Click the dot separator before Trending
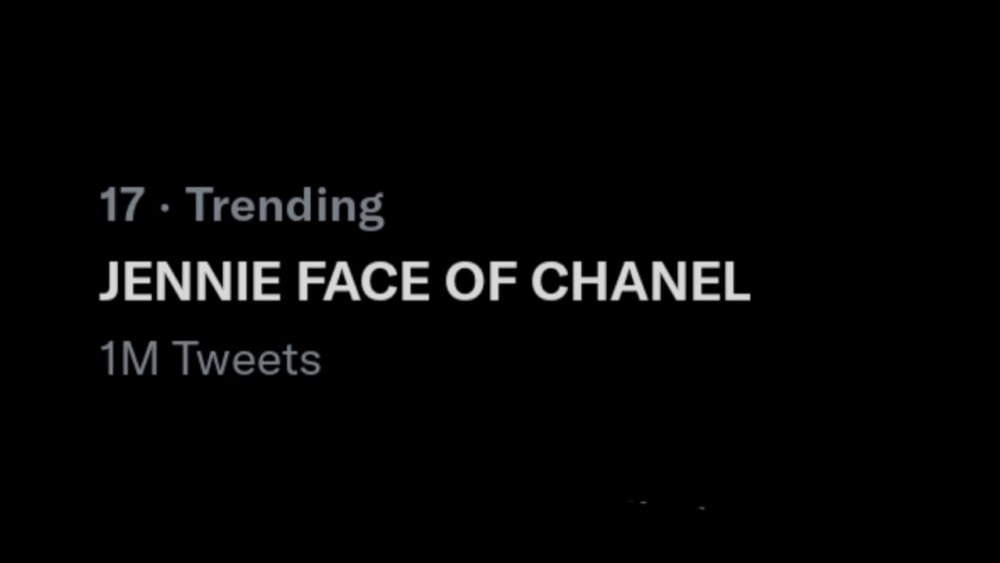The width and height of the screenshot is (1000, 563). [165, 207]
